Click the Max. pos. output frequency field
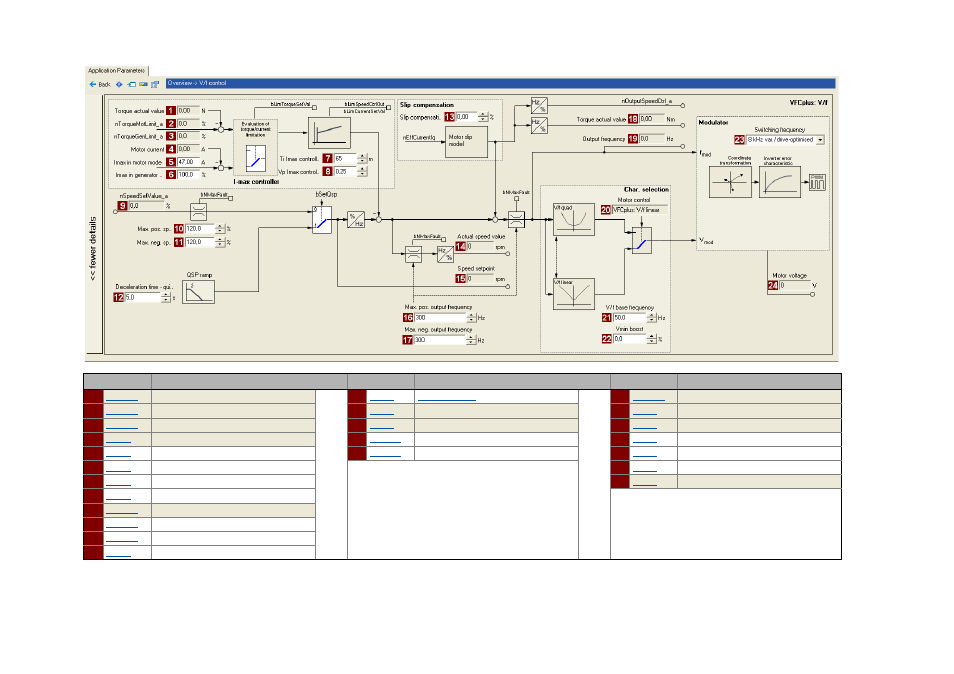The height and width of the screenshot is (674, 954). [x=440, y=318]
